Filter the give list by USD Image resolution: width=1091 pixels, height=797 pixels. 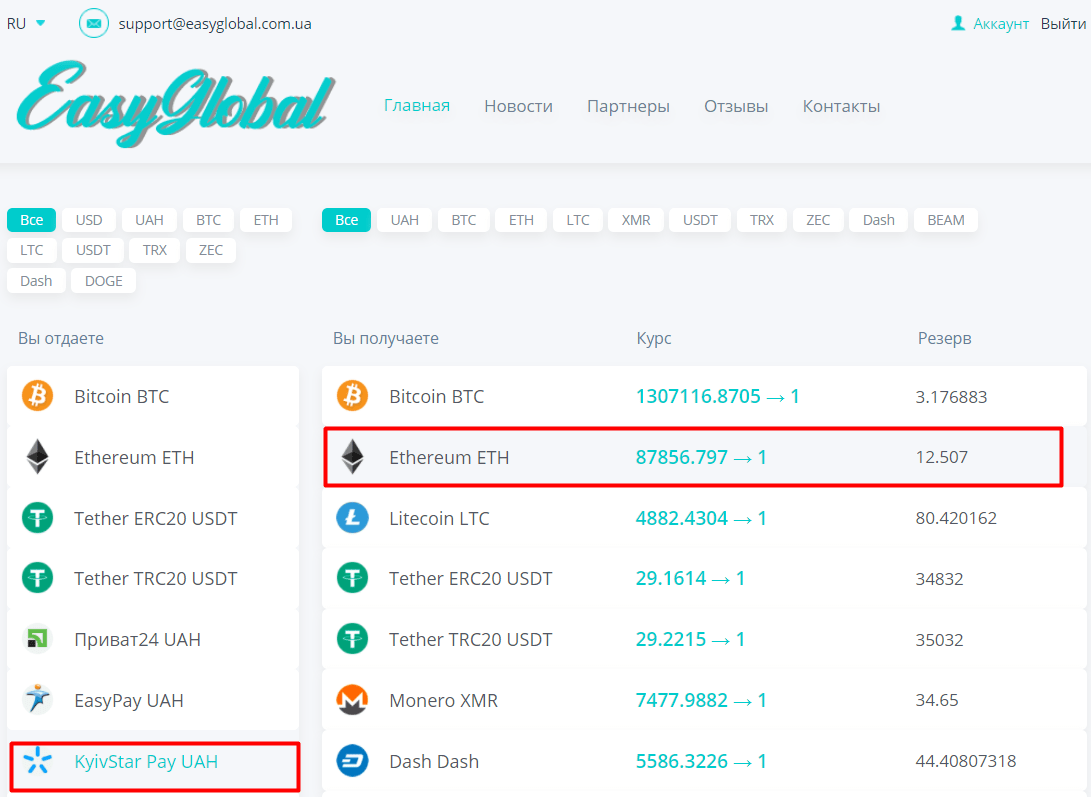click(89, 220)
